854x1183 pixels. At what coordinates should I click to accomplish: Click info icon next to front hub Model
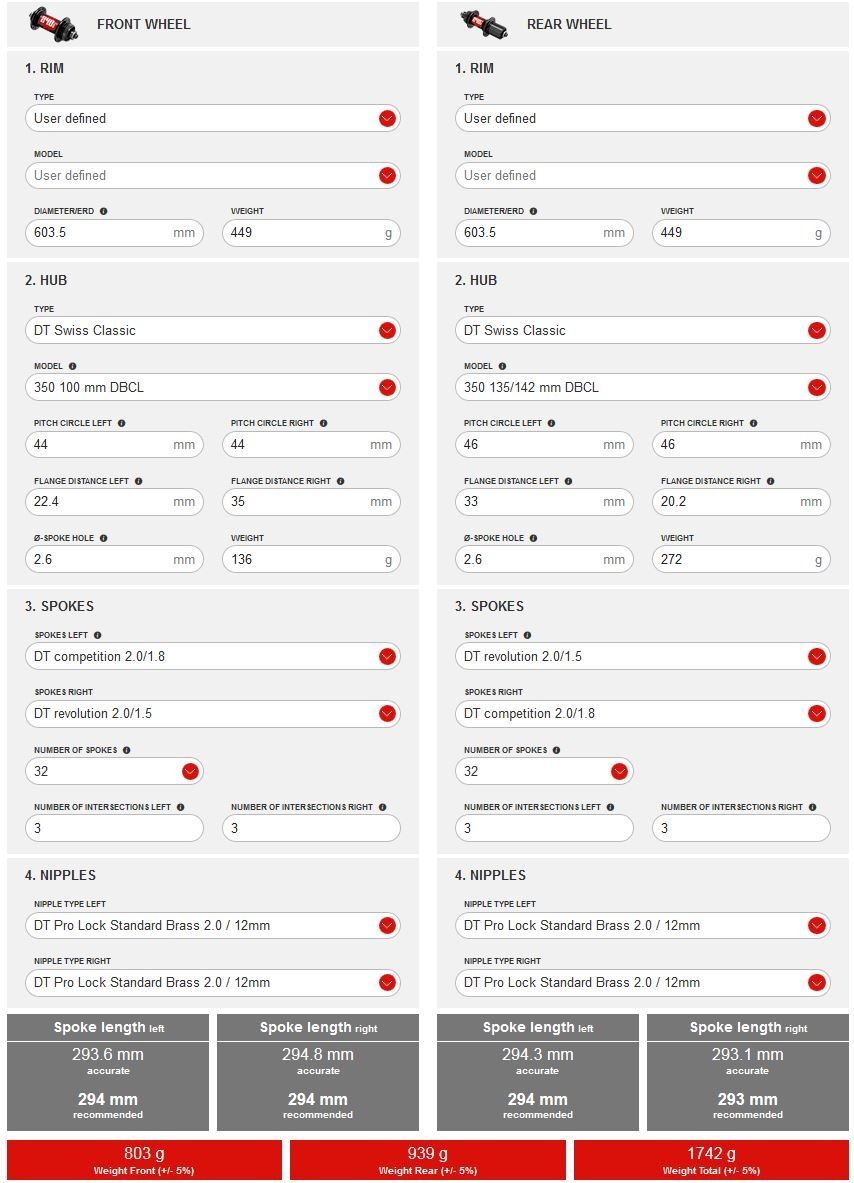tap(72, 366)
